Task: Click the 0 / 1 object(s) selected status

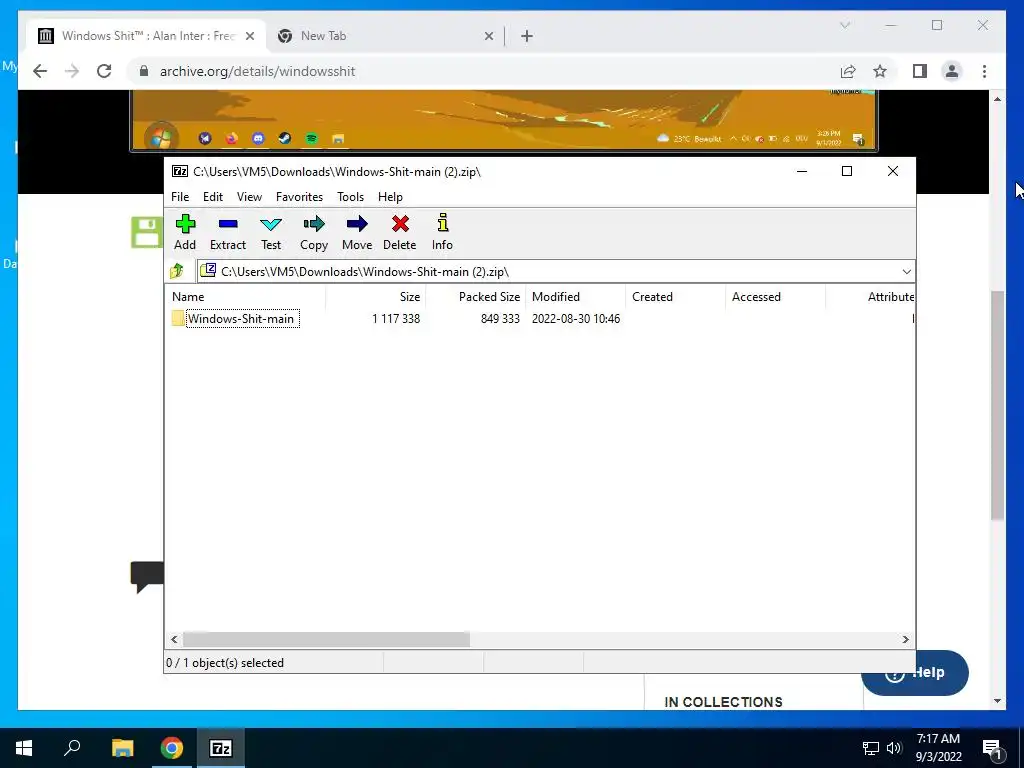Action: pos(225,663)
